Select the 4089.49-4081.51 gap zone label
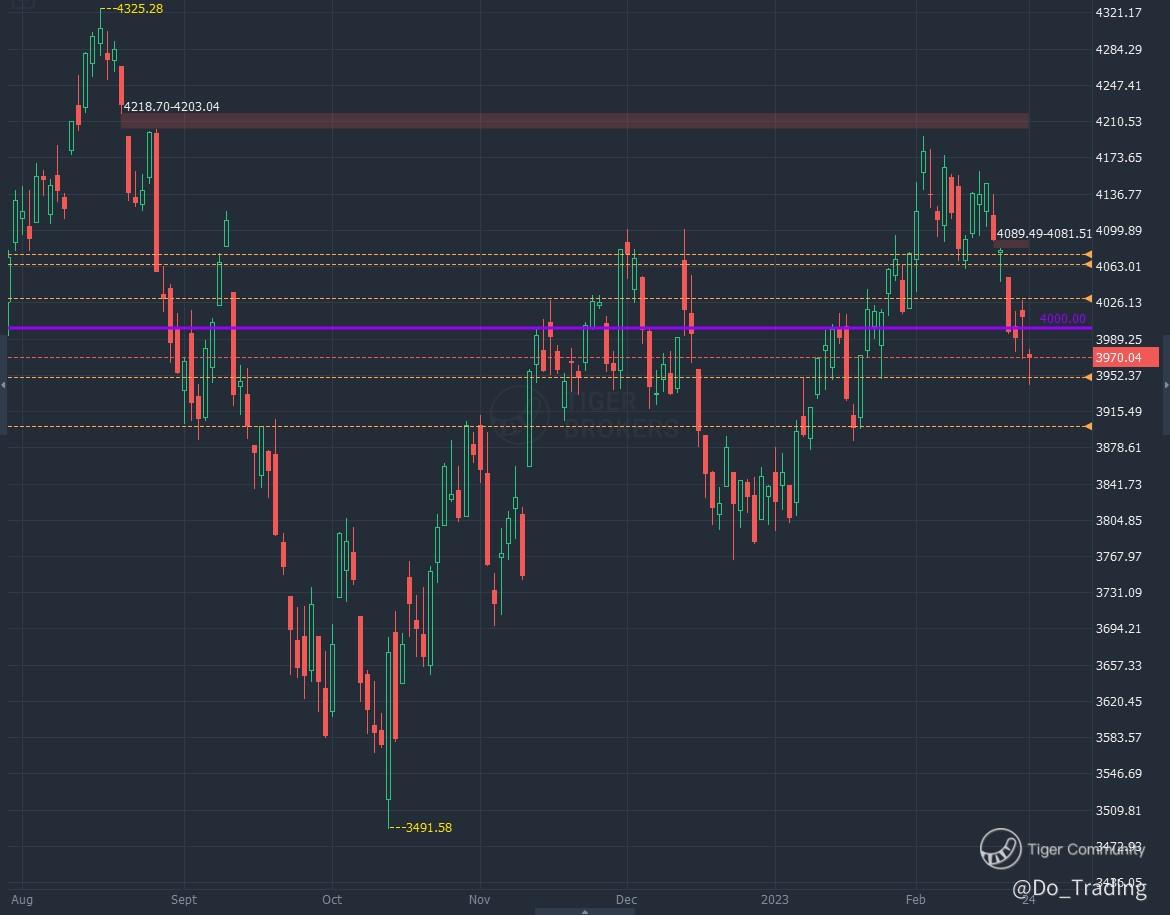This screenshot has width=1170, height=915. pyautogui.click(x=1044, y=234)
